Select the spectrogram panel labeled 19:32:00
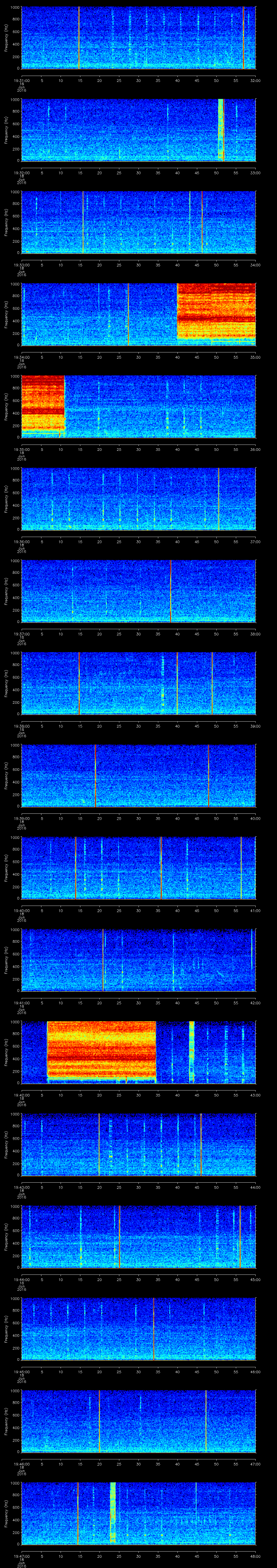This screenshot has width=277, height=1568. [138, 130]
